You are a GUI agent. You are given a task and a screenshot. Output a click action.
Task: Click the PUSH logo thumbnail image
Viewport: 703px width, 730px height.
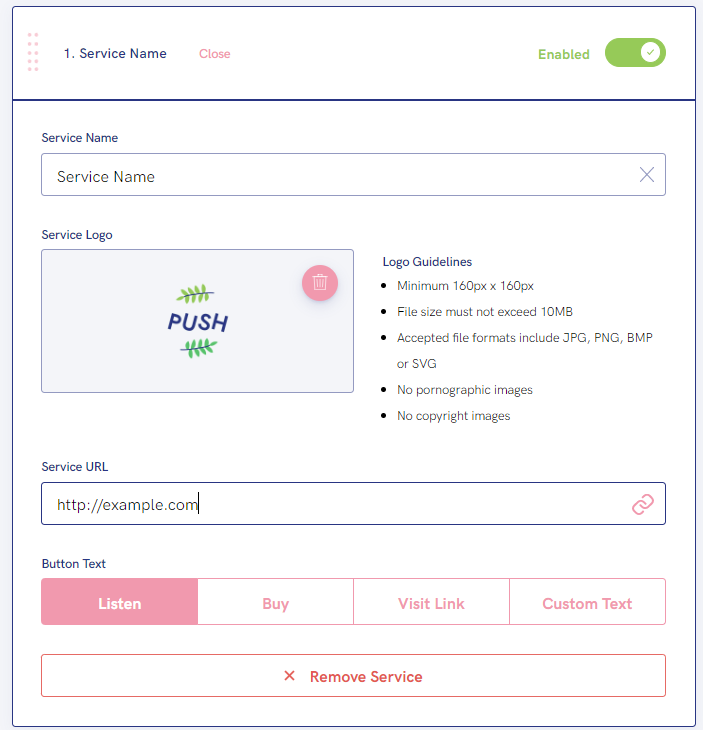coord(198,321)
